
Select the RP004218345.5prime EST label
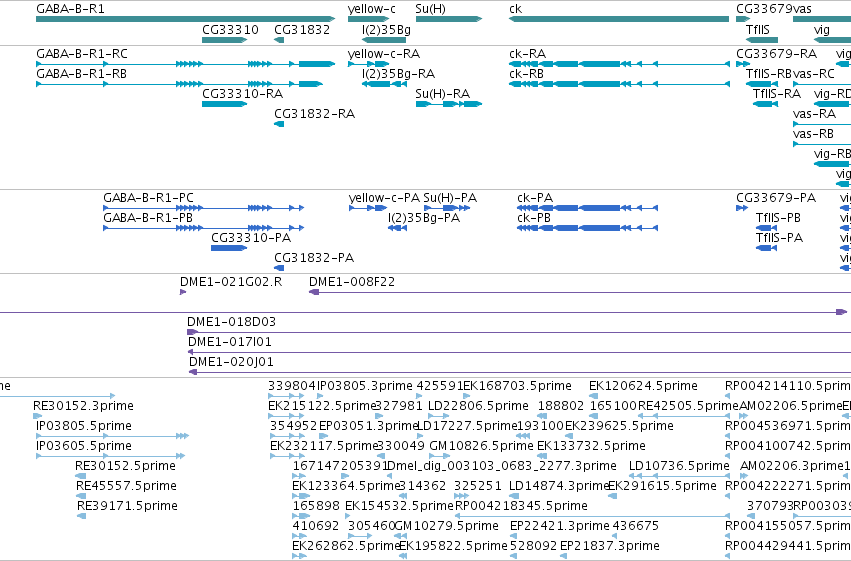click(x=521, y=507)
